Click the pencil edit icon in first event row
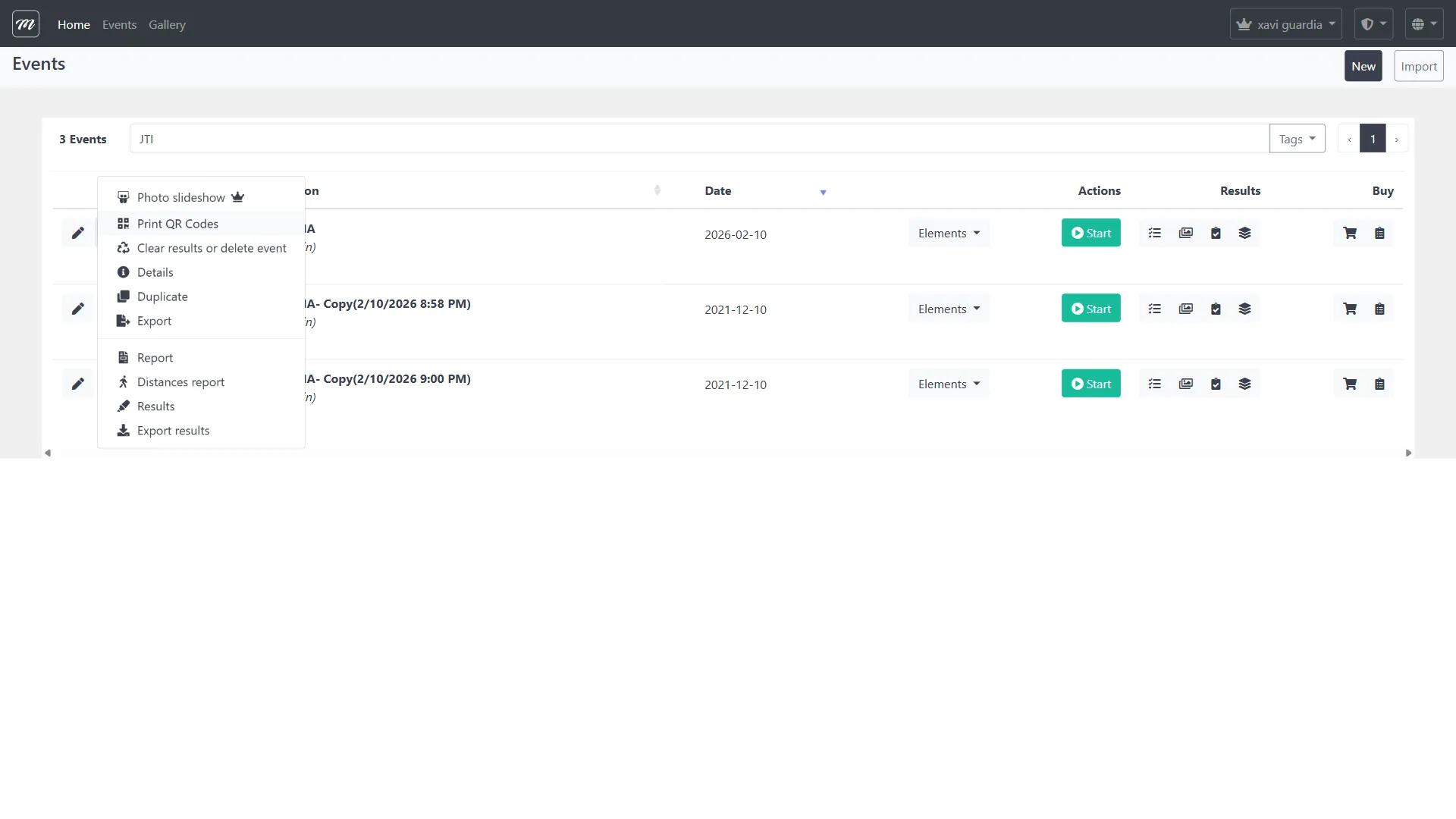The width and height of the screenshot is (1456, 819). [x=77, y=233]
